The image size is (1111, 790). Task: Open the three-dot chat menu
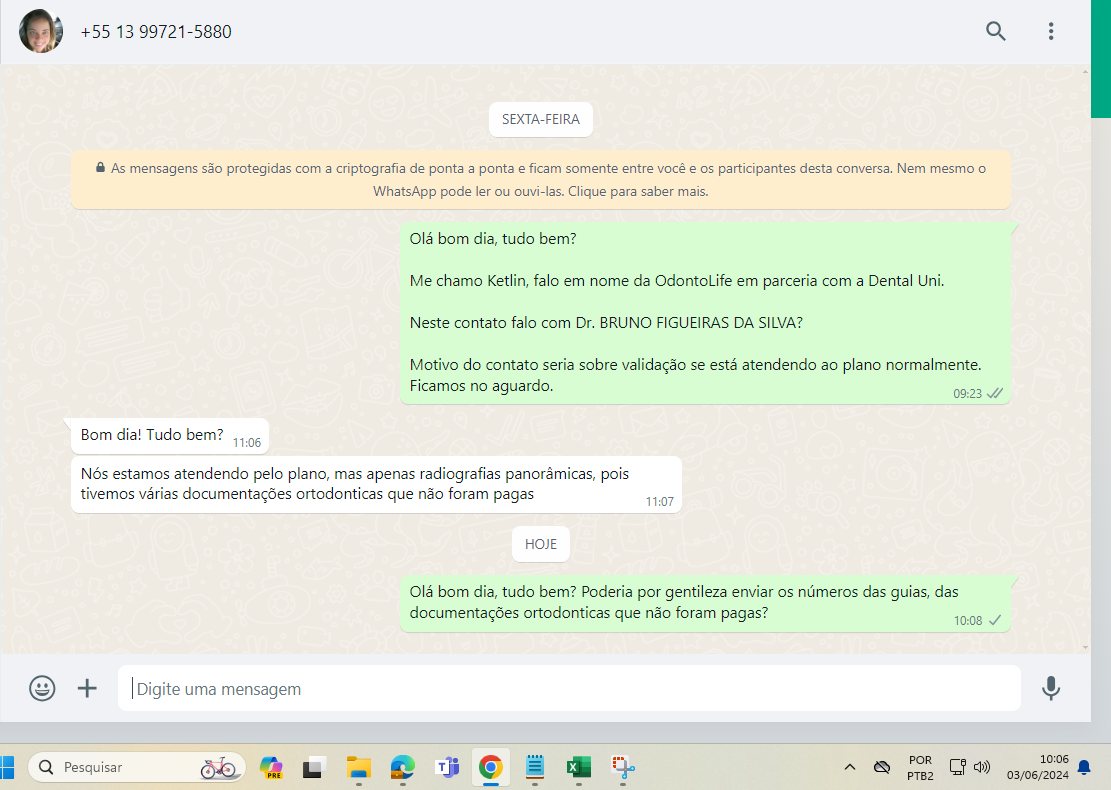pos(1050,31)
